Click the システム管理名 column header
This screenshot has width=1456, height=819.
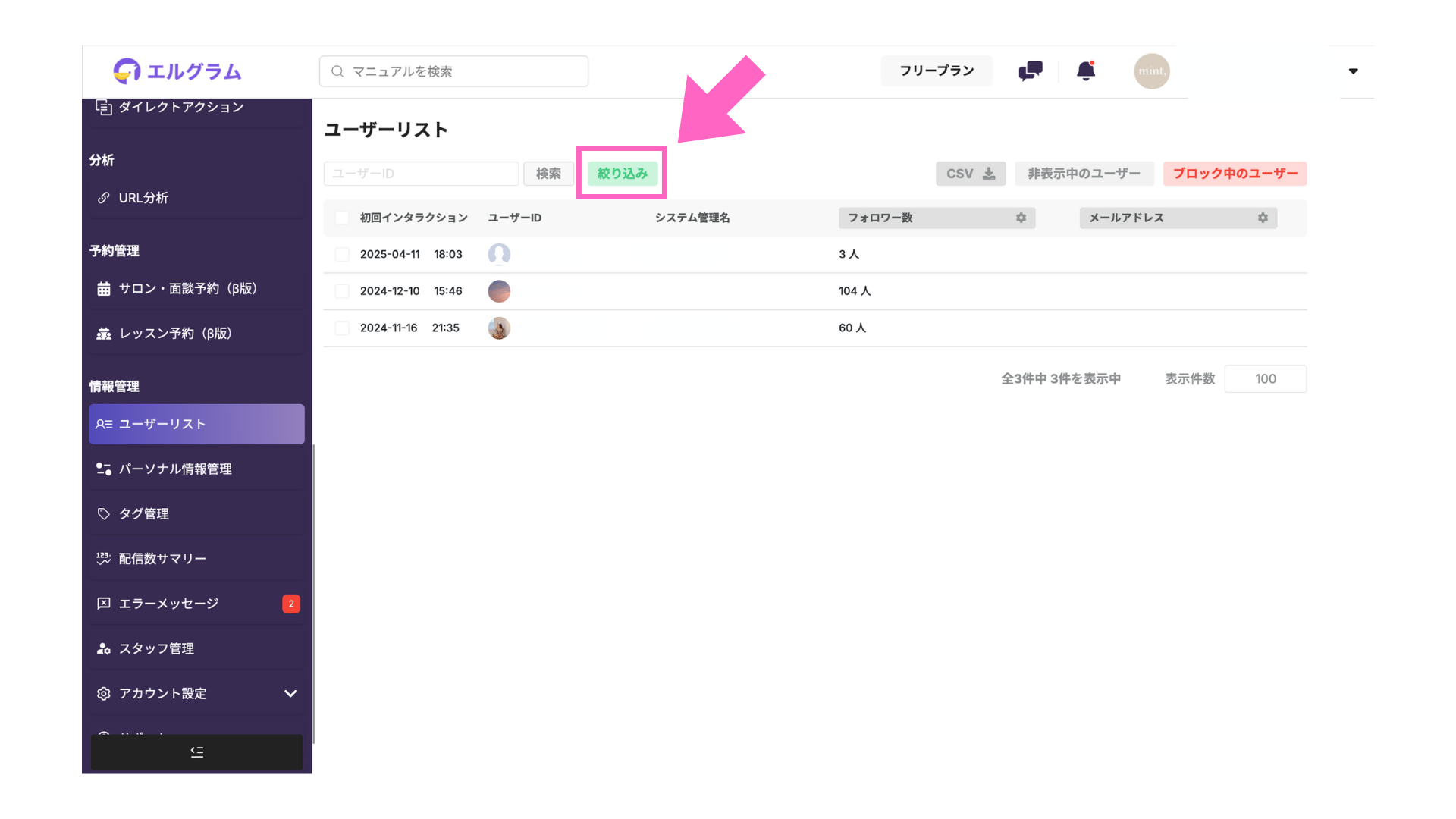tap(692, 218)
